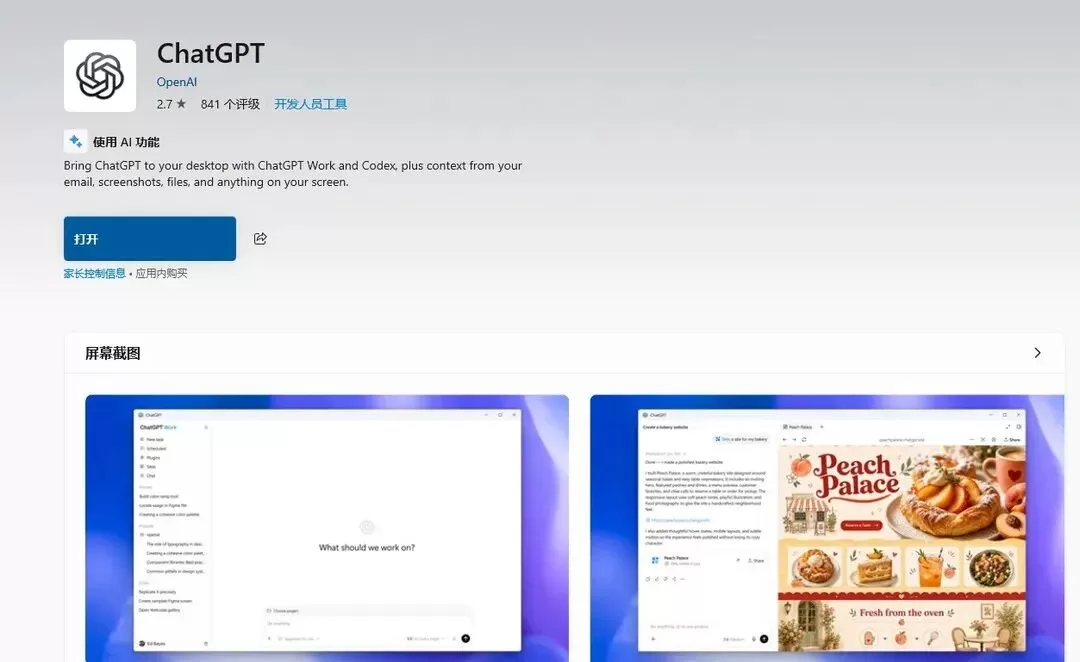Select the 使用 AI 功能 label text
Viewport: 1080px width, 662px height.
[126, 142]
